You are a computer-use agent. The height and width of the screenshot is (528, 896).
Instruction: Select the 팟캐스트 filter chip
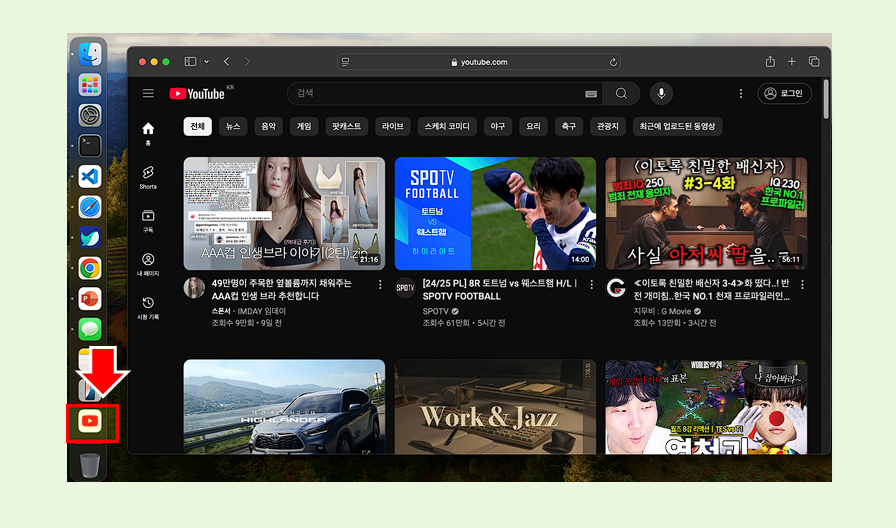(x=346, y=126)
